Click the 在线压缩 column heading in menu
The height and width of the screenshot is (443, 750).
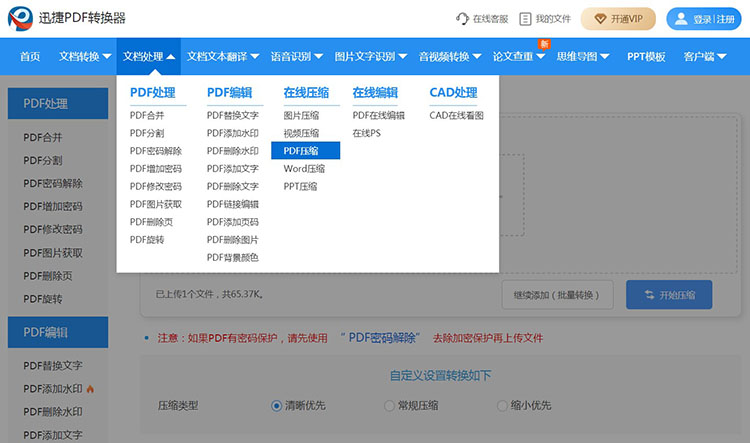pos(306,92)
